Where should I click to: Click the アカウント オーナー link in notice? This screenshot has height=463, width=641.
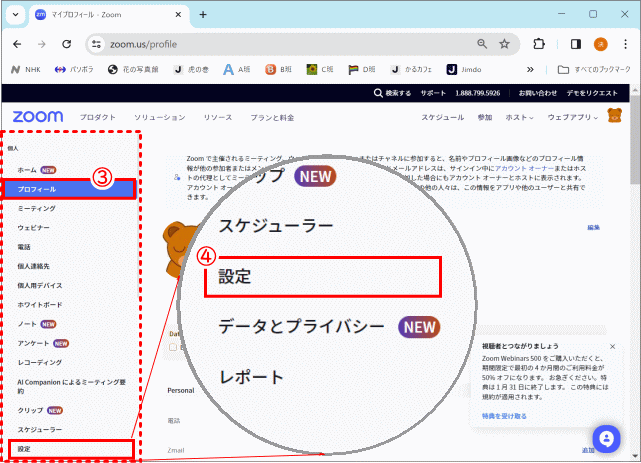524,168
